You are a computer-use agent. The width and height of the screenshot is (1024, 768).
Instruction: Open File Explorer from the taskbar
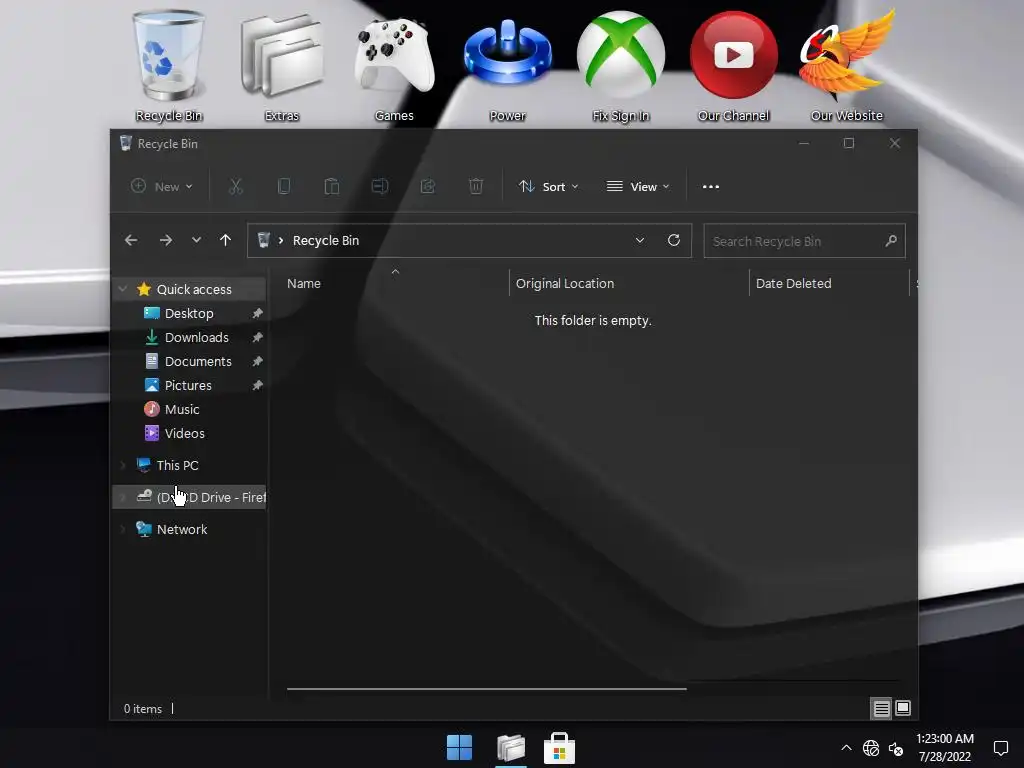pos(511,748)
